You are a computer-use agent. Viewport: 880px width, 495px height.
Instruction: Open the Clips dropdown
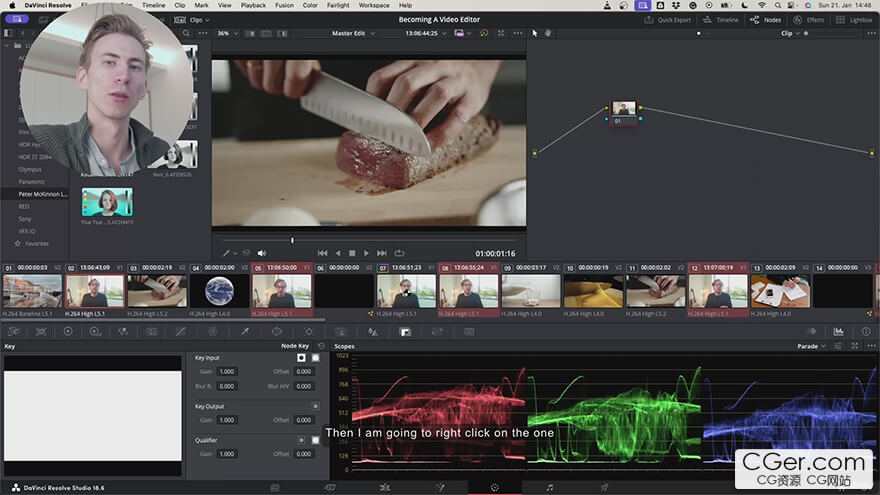tap(192, 20)
